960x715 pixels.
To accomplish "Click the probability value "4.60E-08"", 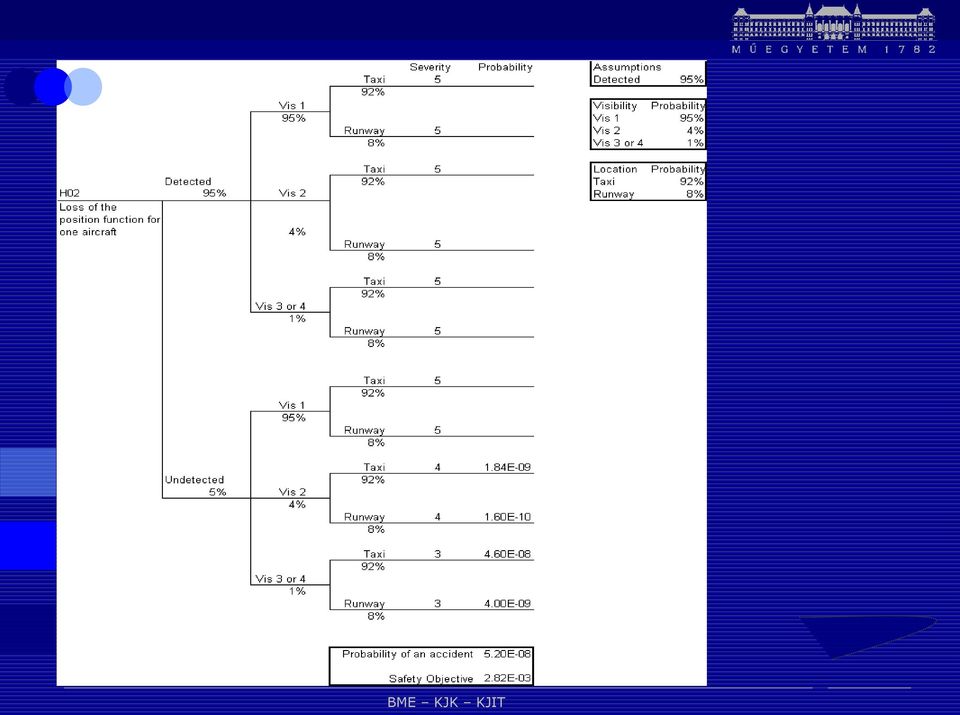I will 508,554.
